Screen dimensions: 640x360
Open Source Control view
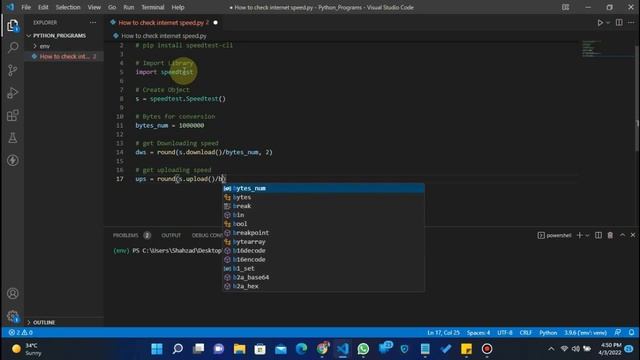pyautogui.click(x=13, y=70)
